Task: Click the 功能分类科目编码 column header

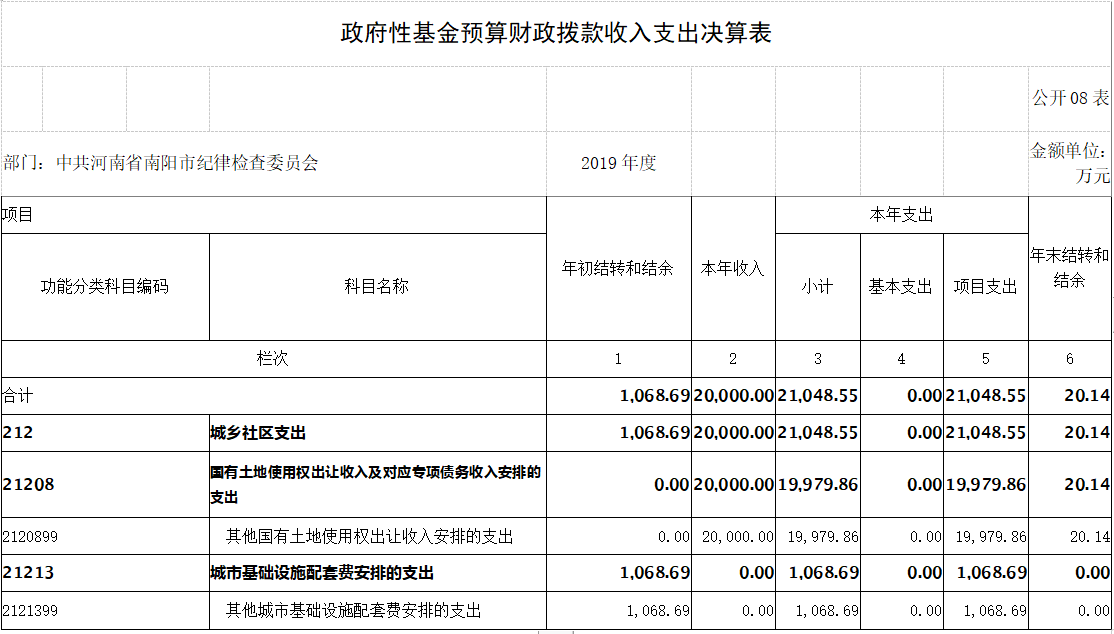Action: coord(104,286)
